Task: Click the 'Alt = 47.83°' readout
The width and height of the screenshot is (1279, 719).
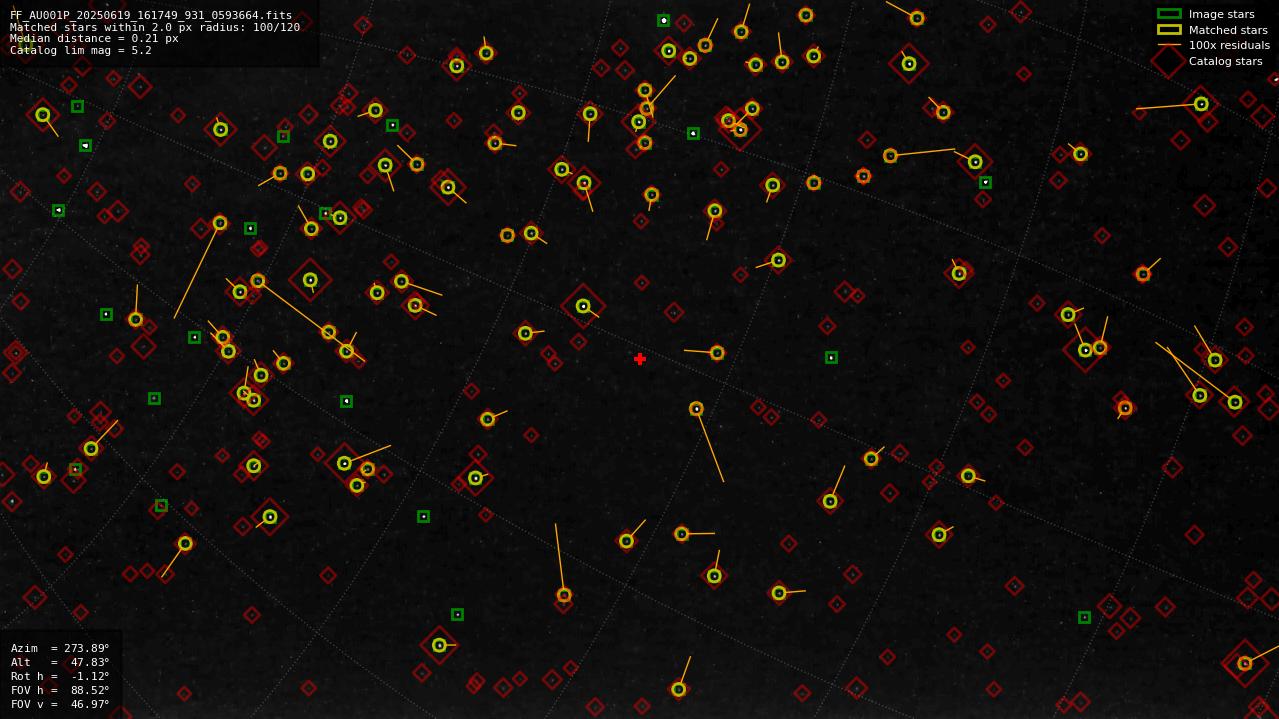Action: 60,662
